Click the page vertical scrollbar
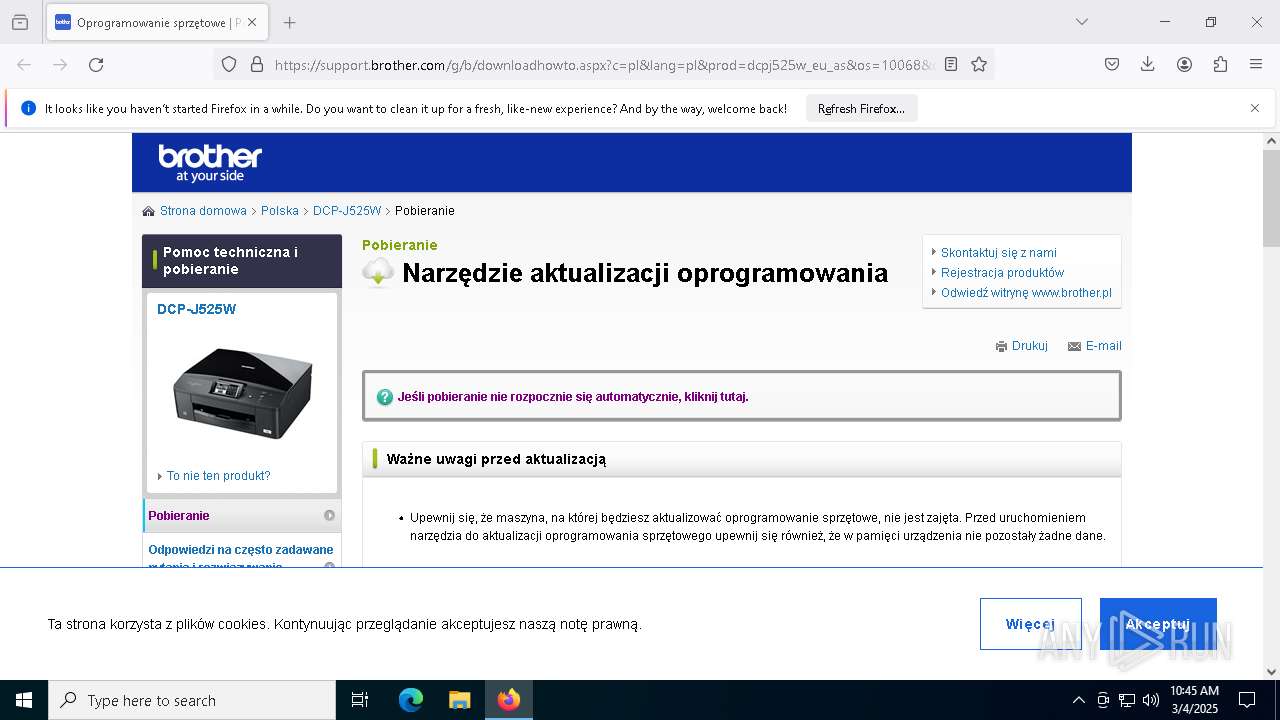This screenshot has width=1280, height=720. [x=1271, y=198]
